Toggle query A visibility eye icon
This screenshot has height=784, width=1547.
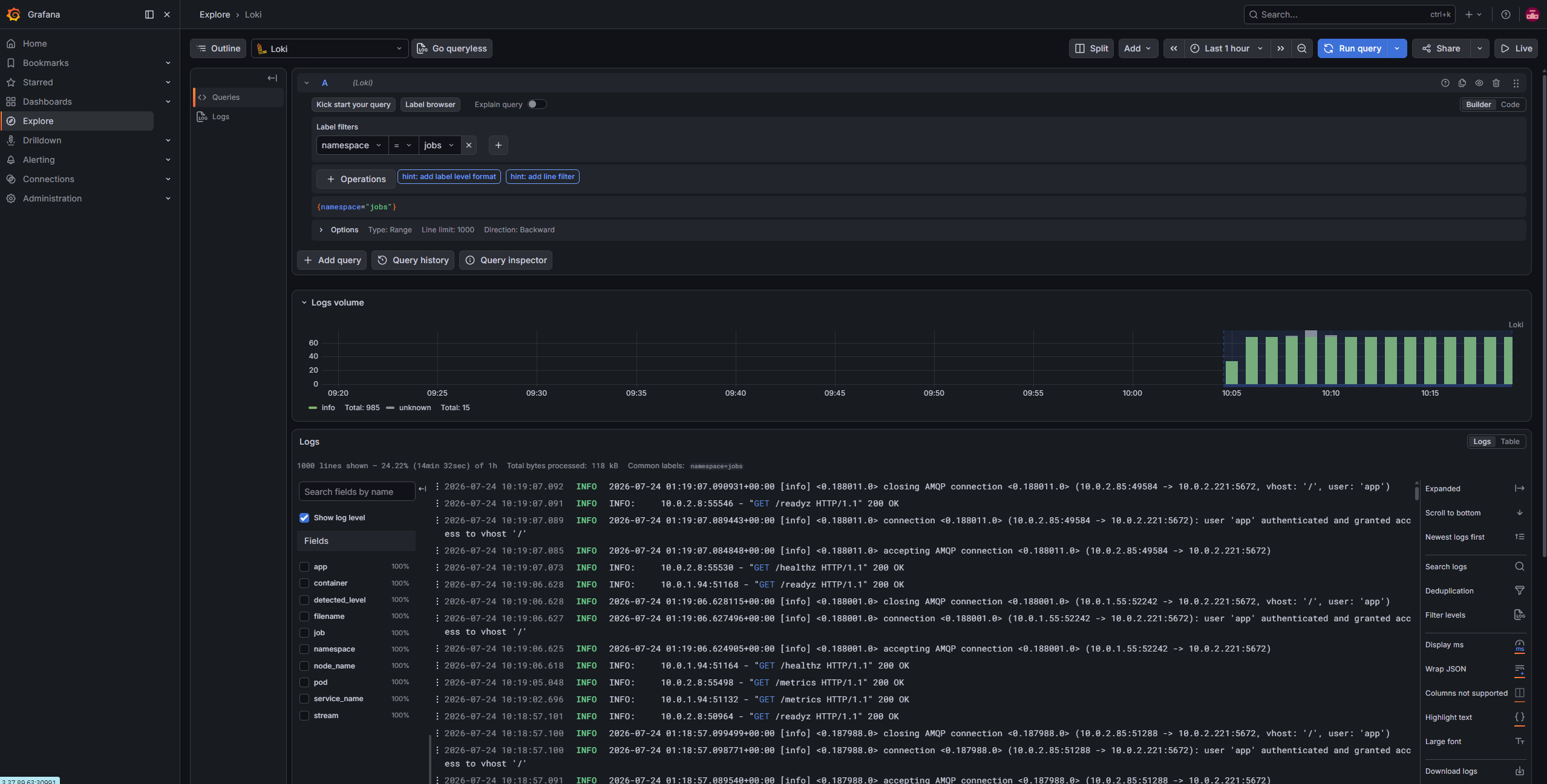click(x=1479, y=83)
